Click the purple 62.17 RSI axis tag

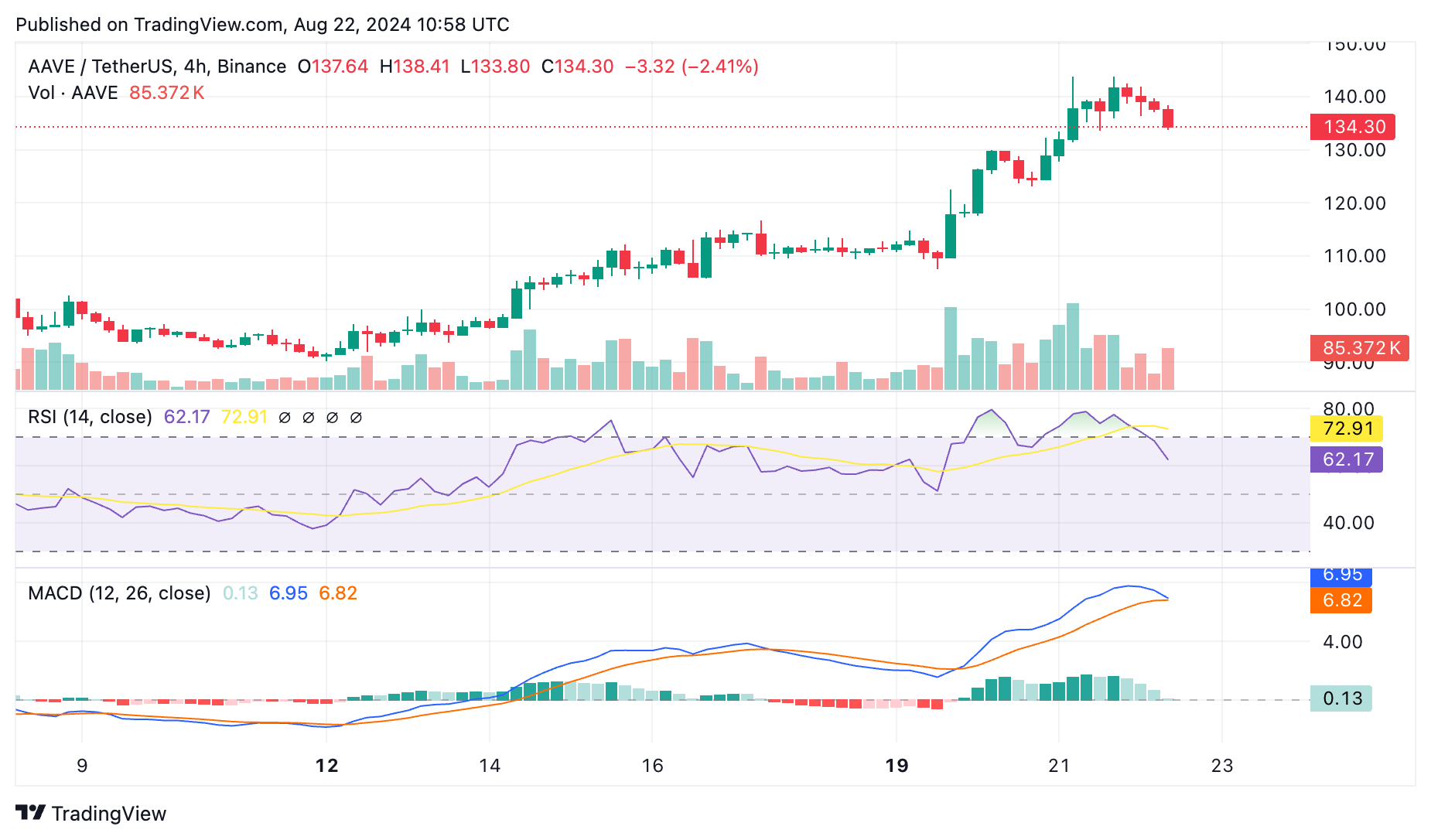pos(1347,459)
